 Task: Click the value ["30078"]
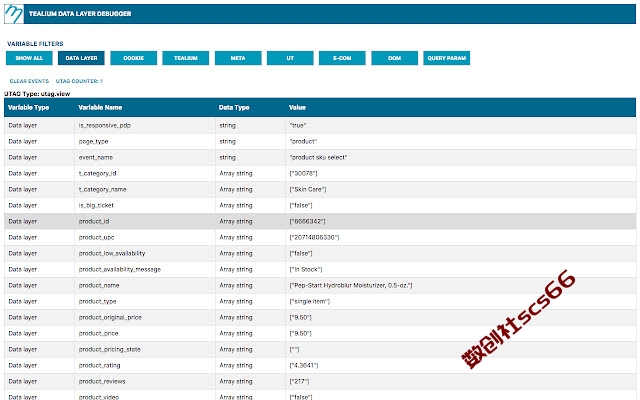coord(303,173)
